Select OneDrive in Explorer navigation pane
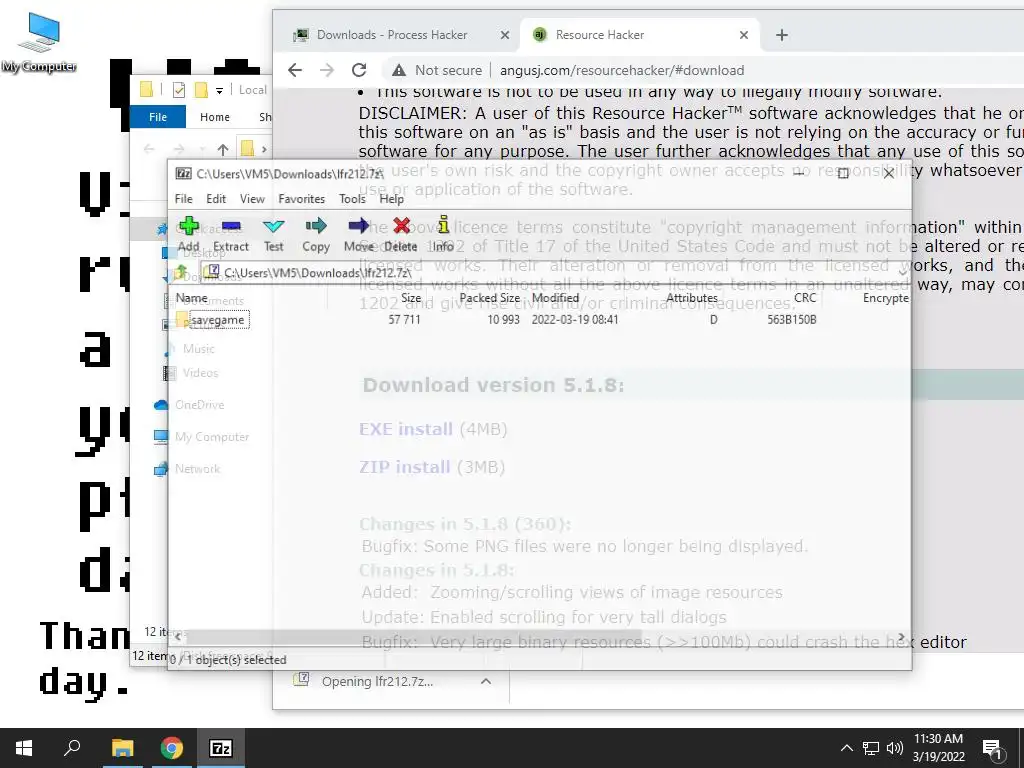 click(199, 405)
